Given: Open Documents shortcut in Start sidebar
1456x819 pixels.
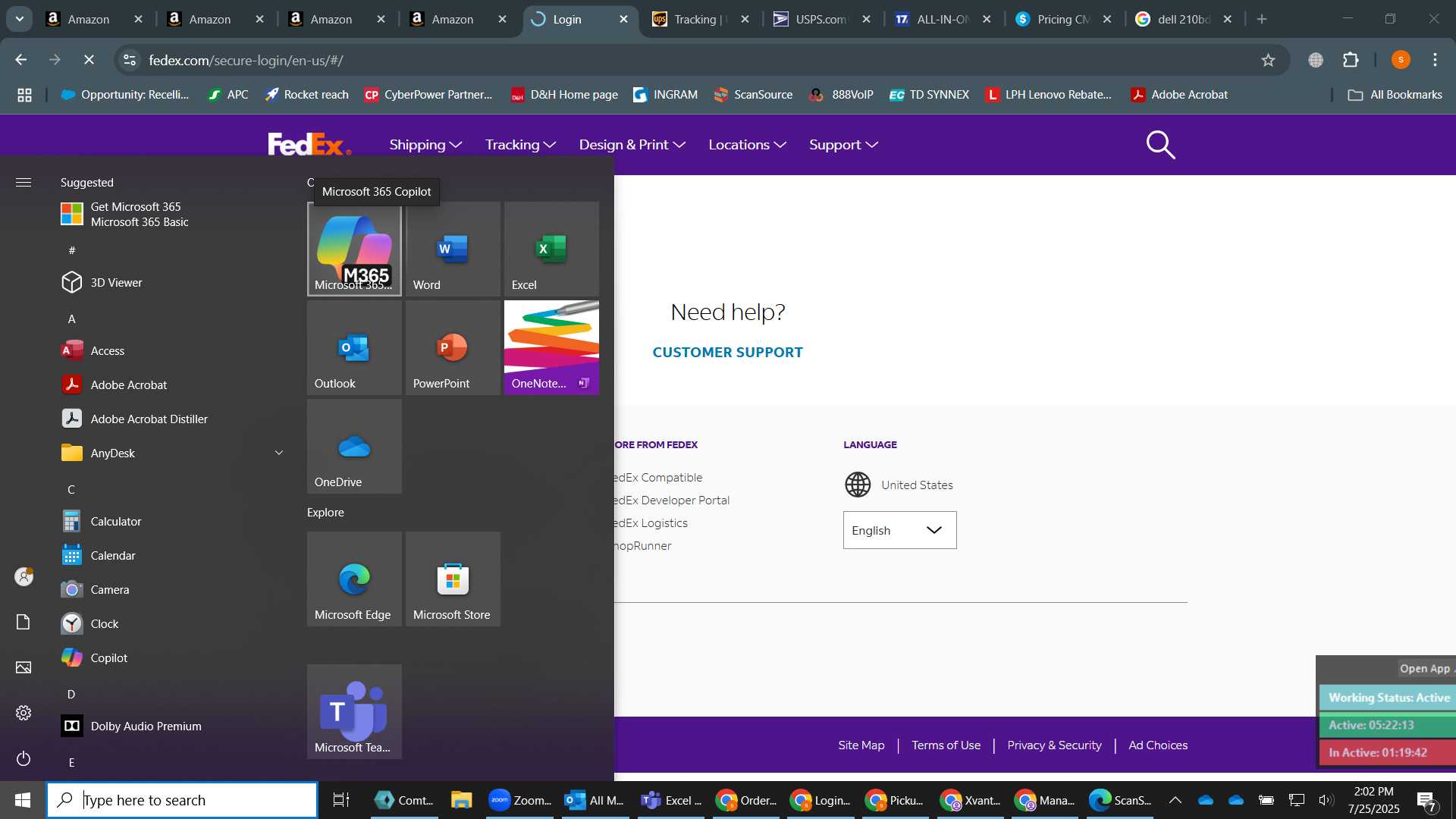Looking at the screenshot, I should [24, 622].
